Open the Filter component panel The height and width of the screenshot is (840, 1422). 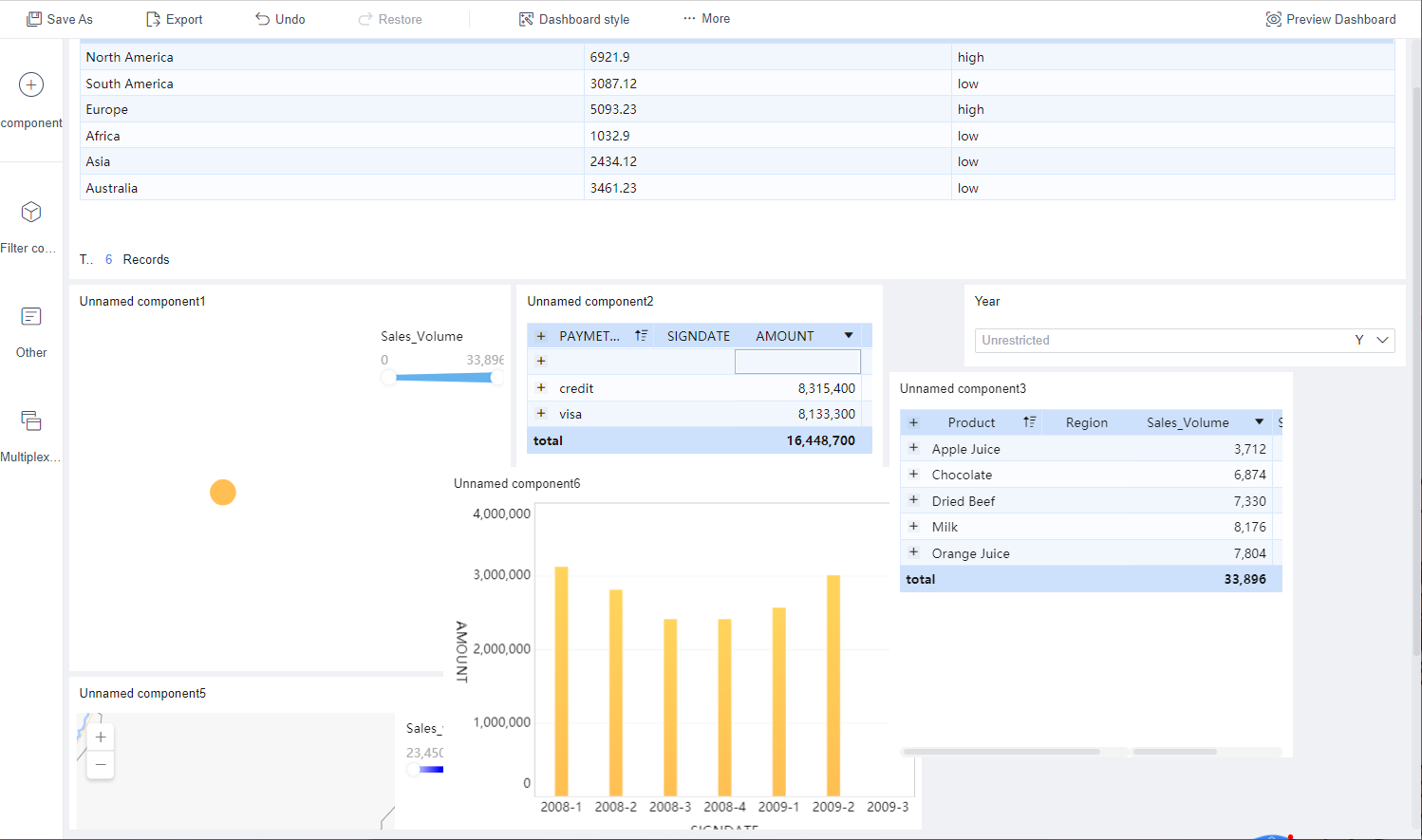[29, 225]
